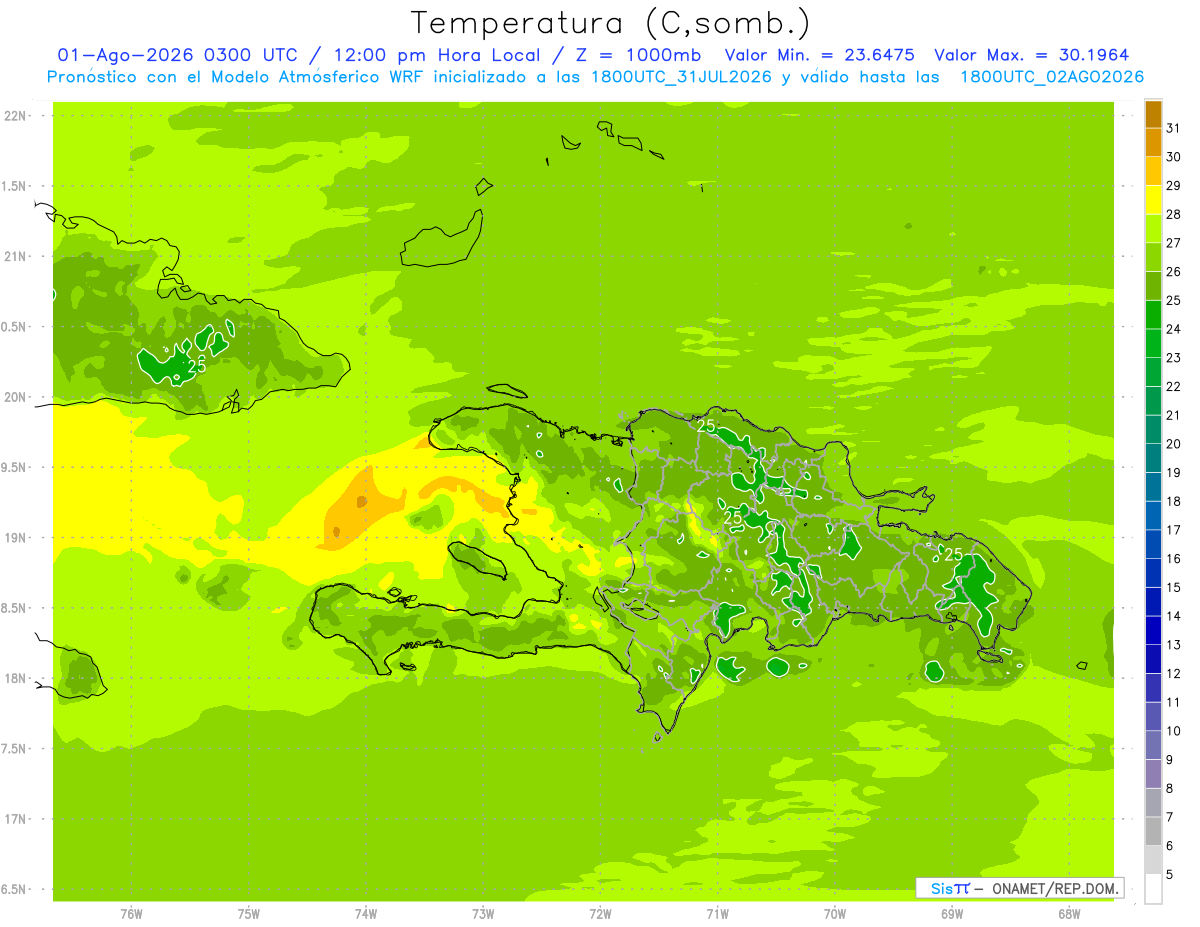Click the legend value '28'

point(1174,214)
